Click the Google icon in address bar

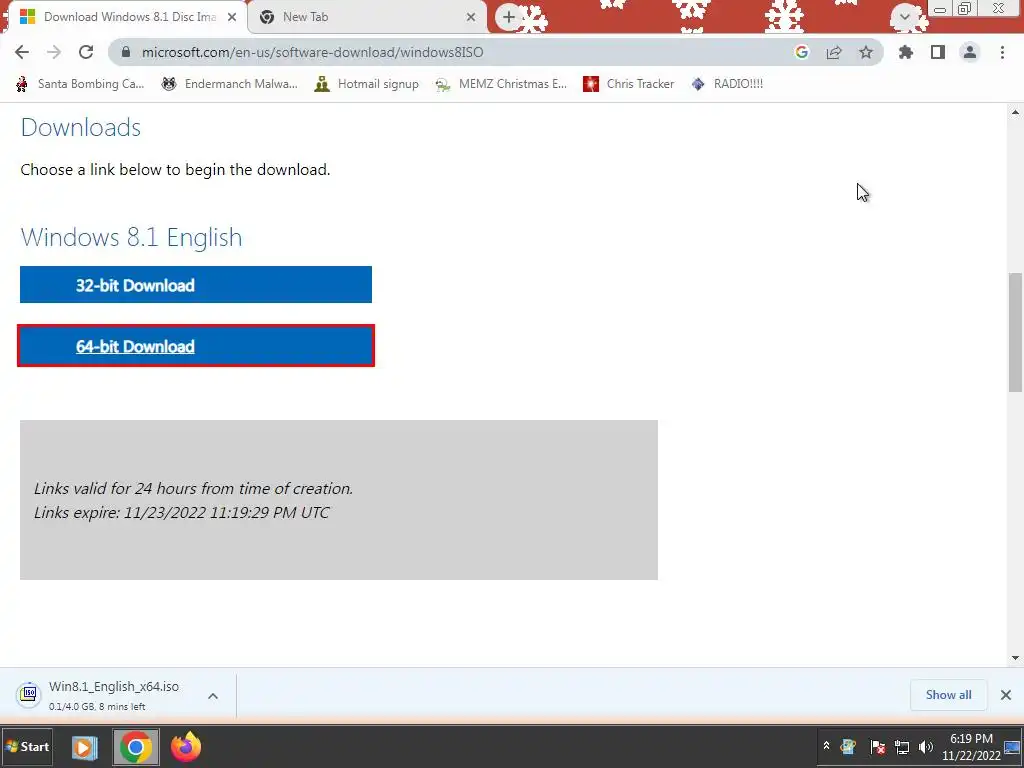(x=802, y=52)
